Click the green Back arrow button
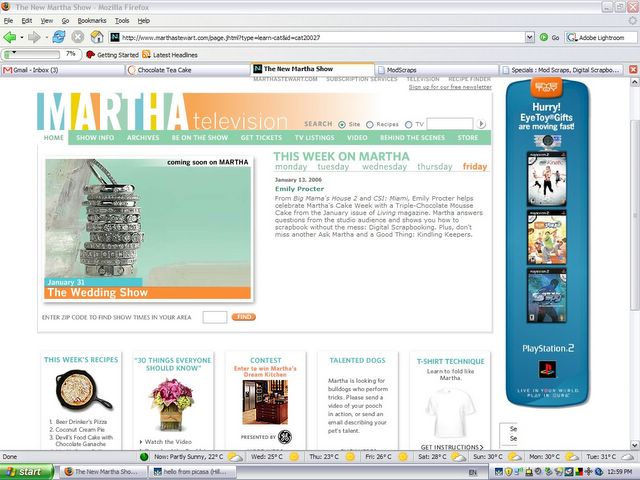Viewport: 640px width, 480px height. pyautogui.click(x=10, y=38)
